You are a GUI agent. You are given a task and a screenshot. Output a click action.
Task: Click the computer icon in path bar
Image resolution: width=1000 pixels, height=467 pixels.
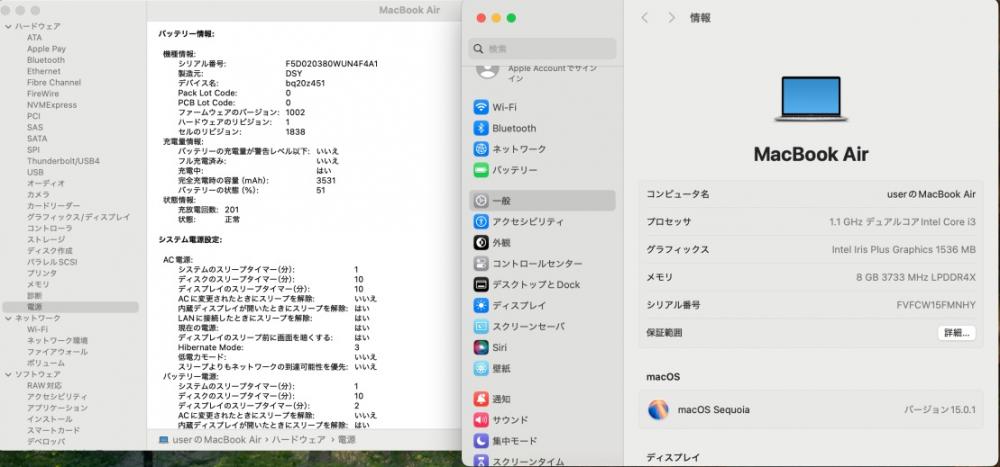[x=163, y=440]
